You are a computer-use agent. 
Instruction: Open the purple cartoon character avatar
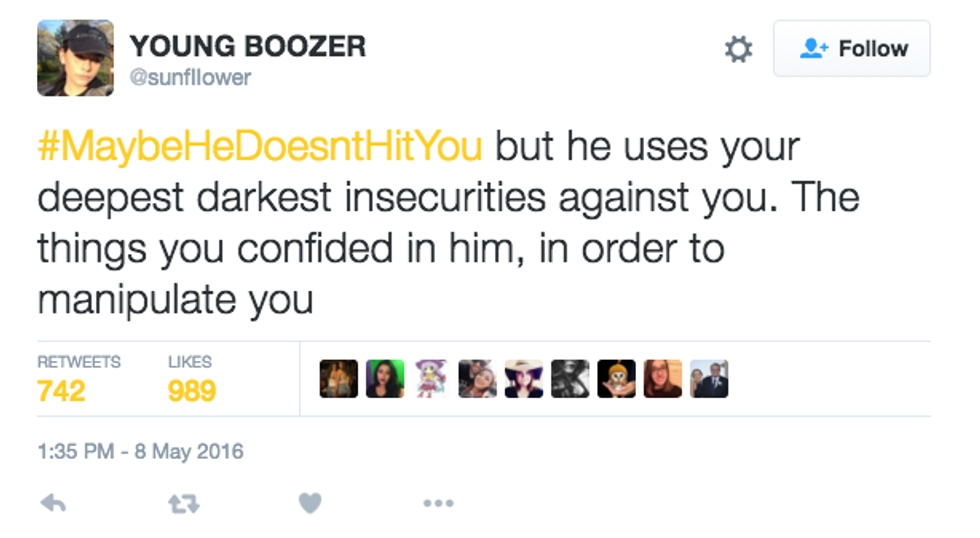[x=431, y=379]
